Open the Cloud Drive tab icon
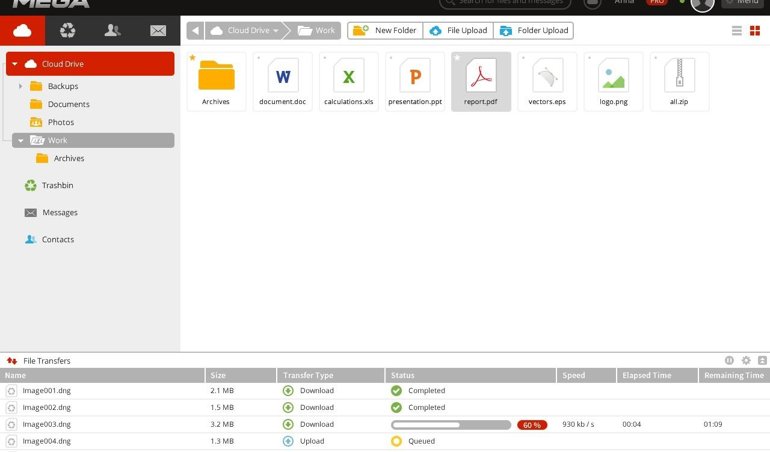Image resolution: width=770 pixels, height=452 pixels. pyautogui.click(x=23, y=30)
